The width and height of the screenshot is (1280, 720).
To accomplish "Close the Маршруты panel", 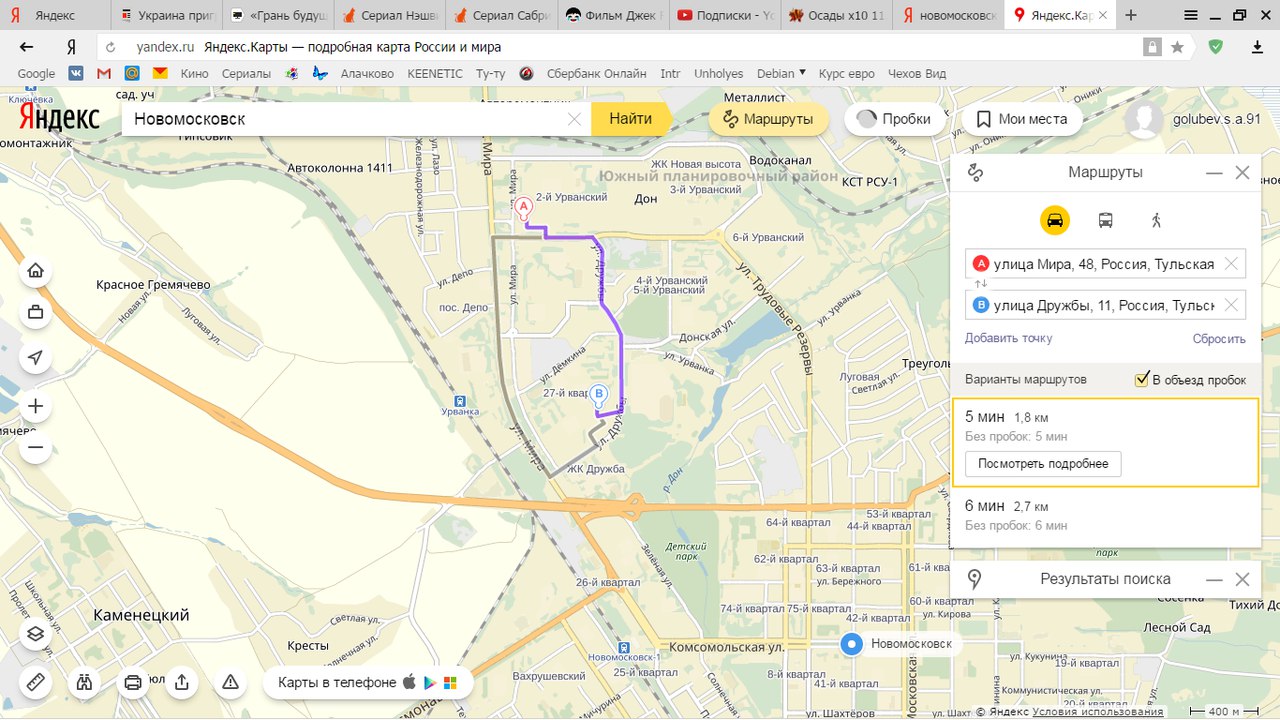I will (1242, 173).
